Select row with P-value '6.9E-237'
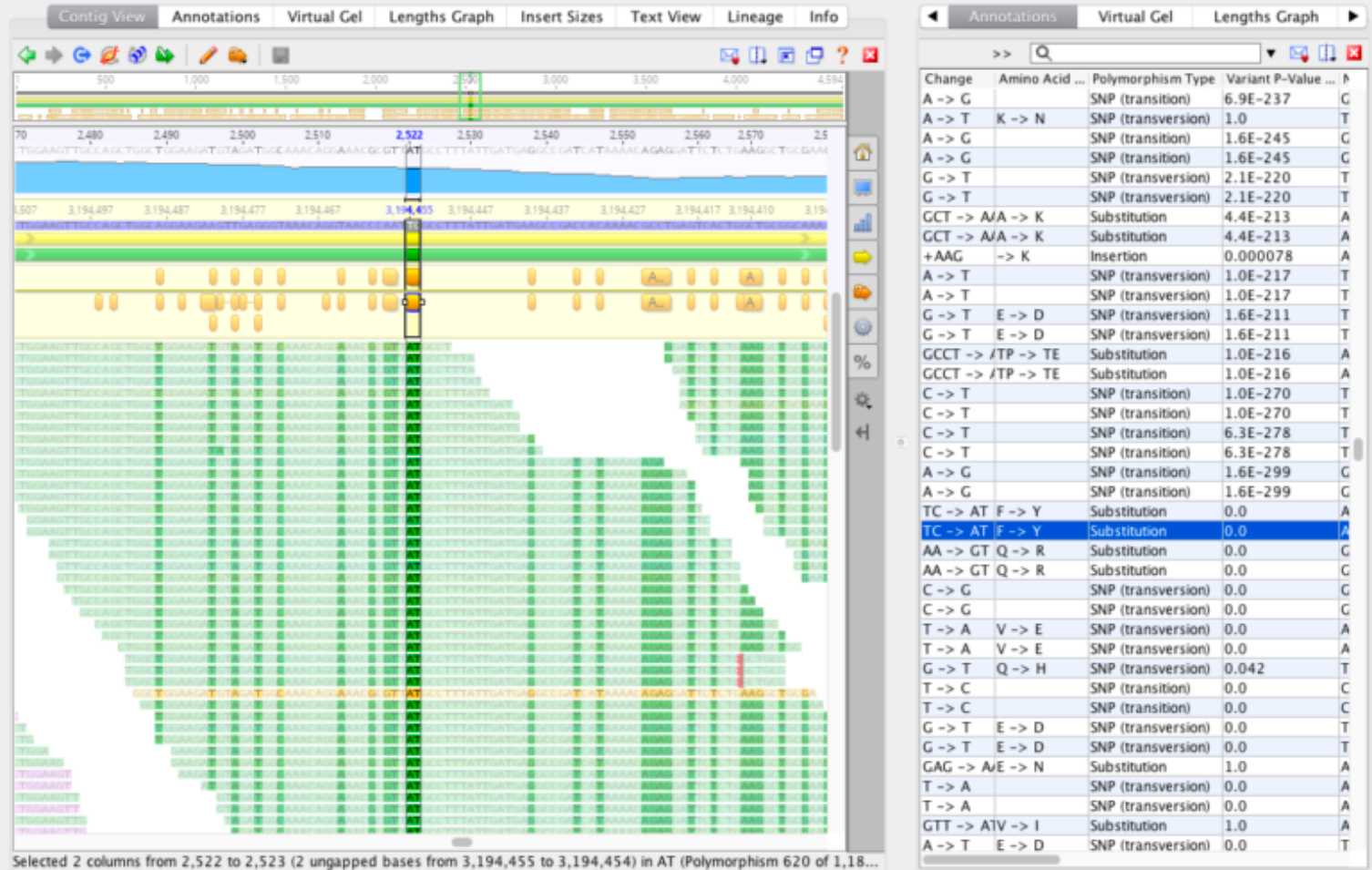The image size is (1372, 870). coord(1137,98)
